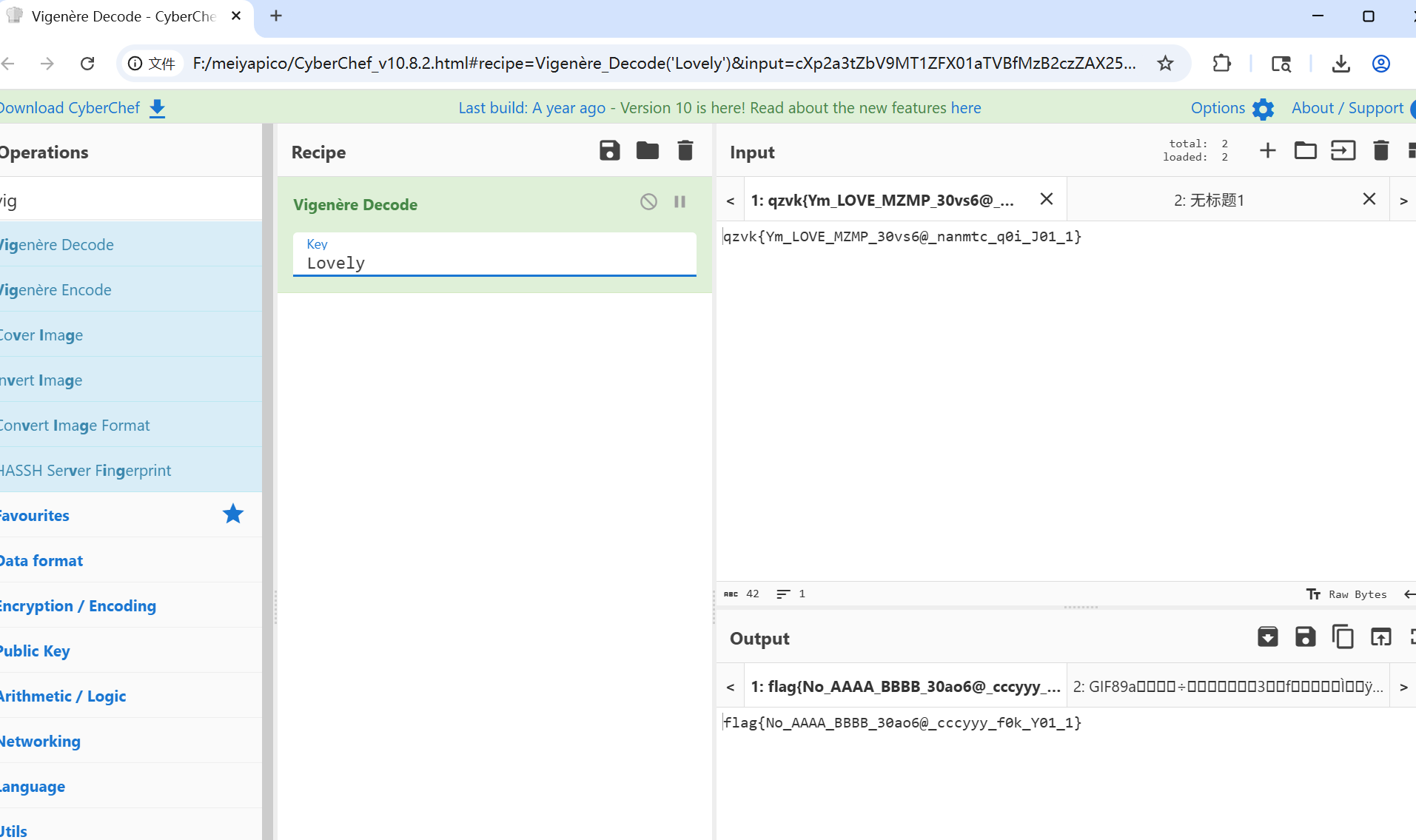The height and width of the screenshot is (840, 1416).
Task: Open browser profile menu
Action: (x=1380, y=64)
